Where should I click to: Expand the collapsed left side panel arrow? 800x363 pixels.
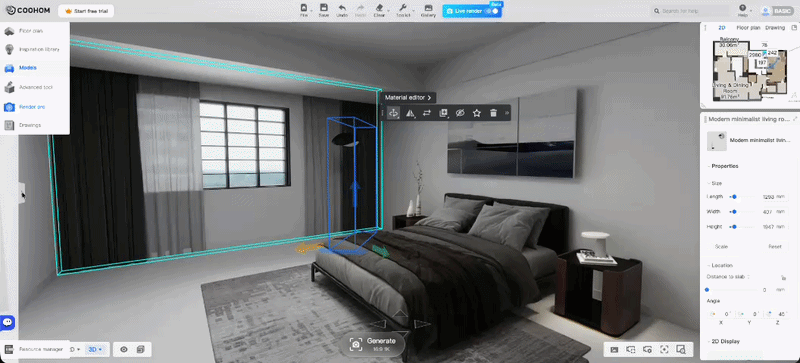tap(22, 193)
